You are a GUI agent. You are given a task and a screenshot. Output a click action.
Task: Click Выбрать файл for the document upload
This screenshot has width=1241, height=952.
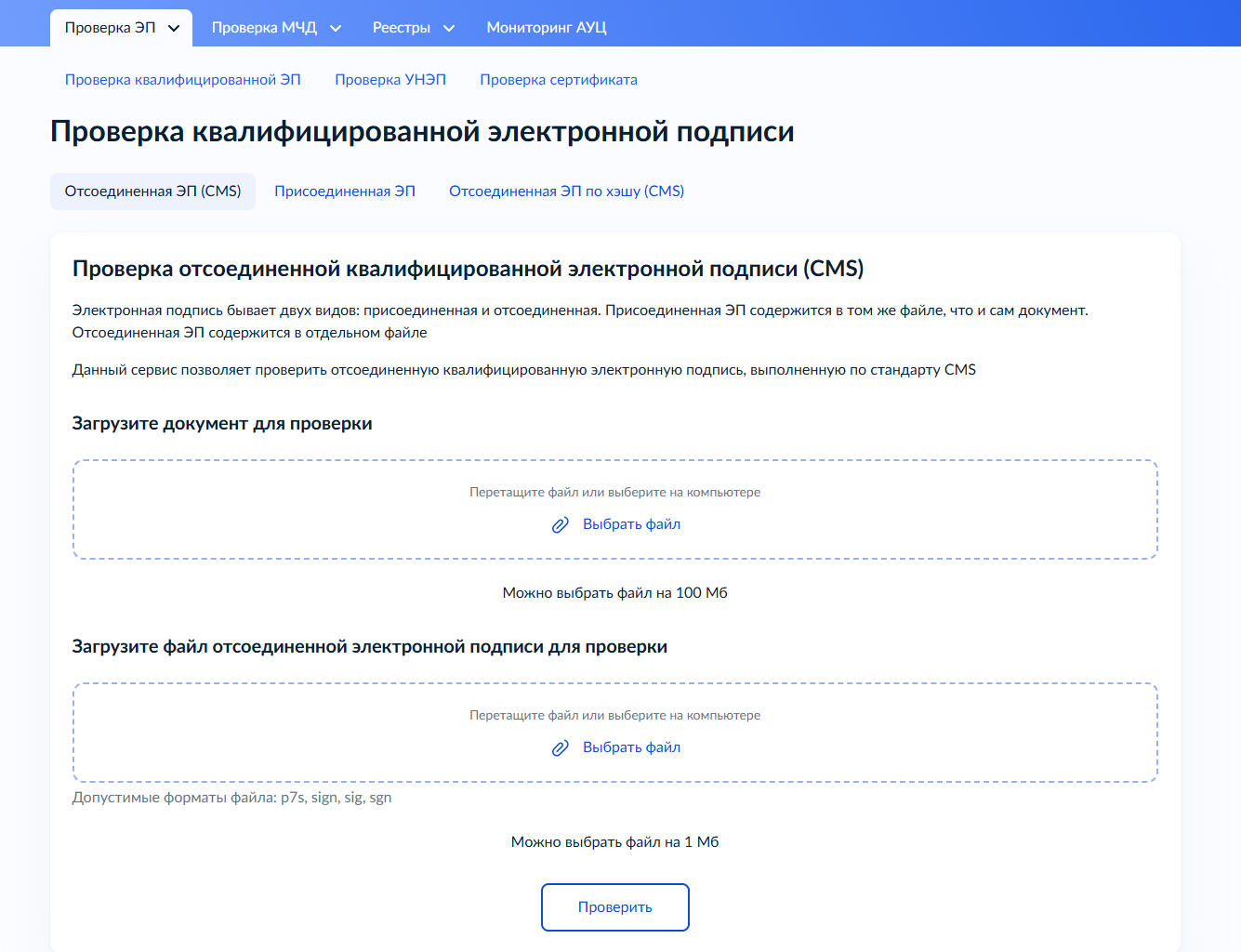click(x=631, y=524)
